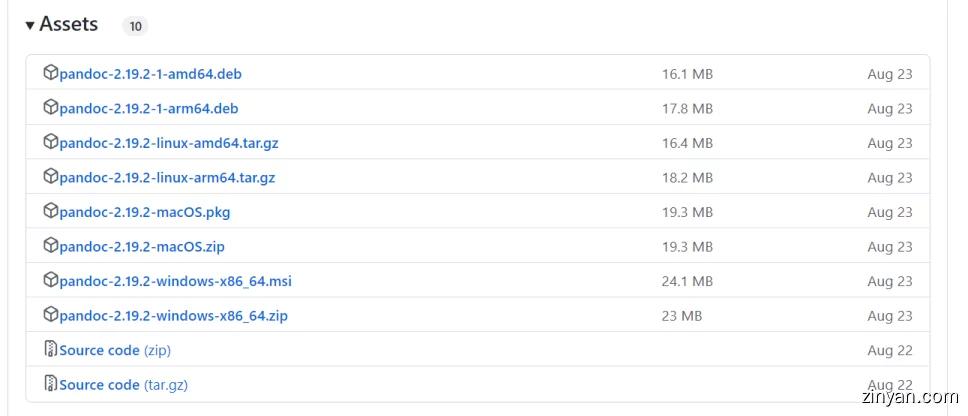Click package icon beside pandoc-2.19.2-1-arm64.deb
Screen dimensions: 968x416
pyautogui.click(x=51, y=107)
